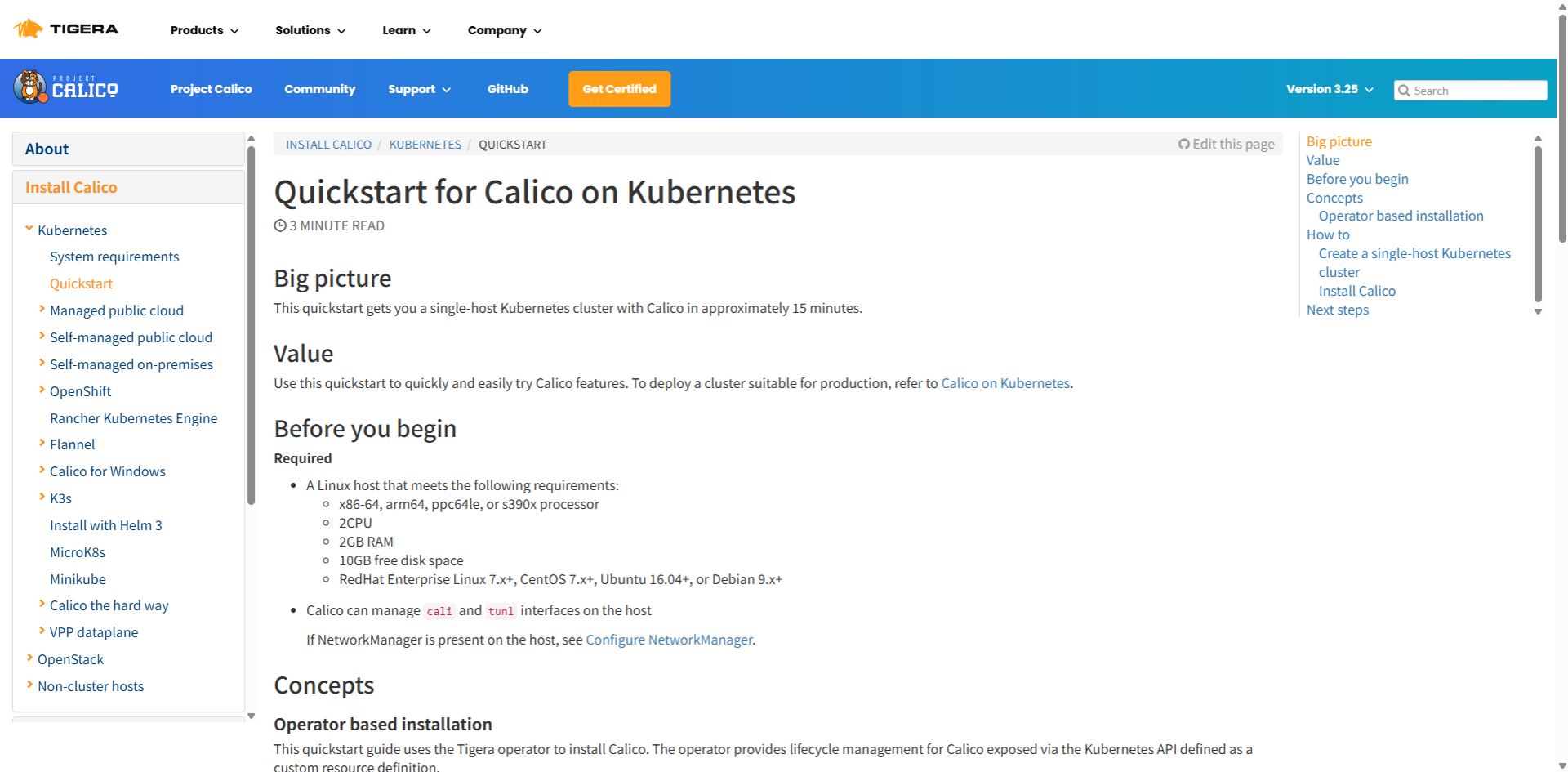Jump to Concepts in contents
This screenshot has height=772, width=1568.
coord(1334,198)
